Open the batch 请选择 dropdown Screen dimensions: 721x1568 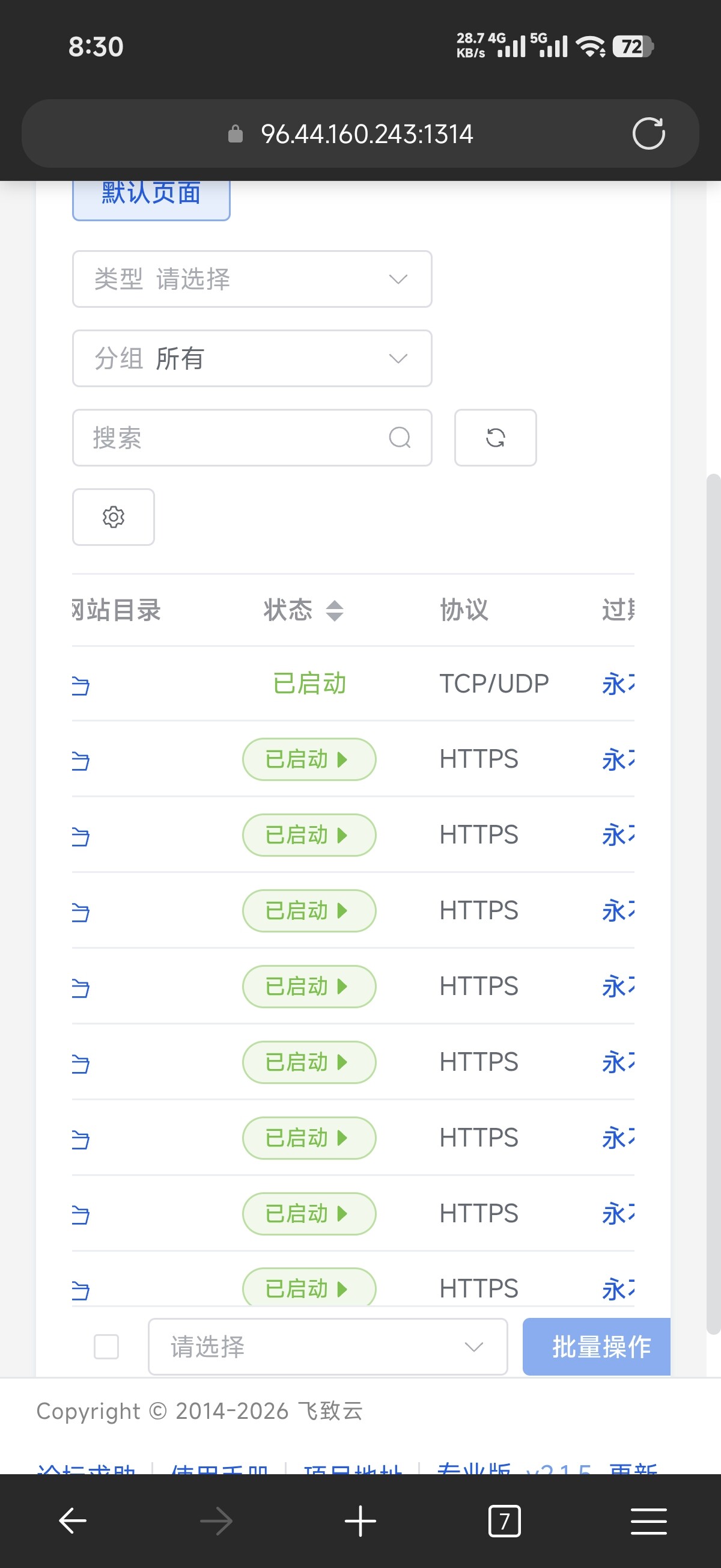[x=327, y=1346]
